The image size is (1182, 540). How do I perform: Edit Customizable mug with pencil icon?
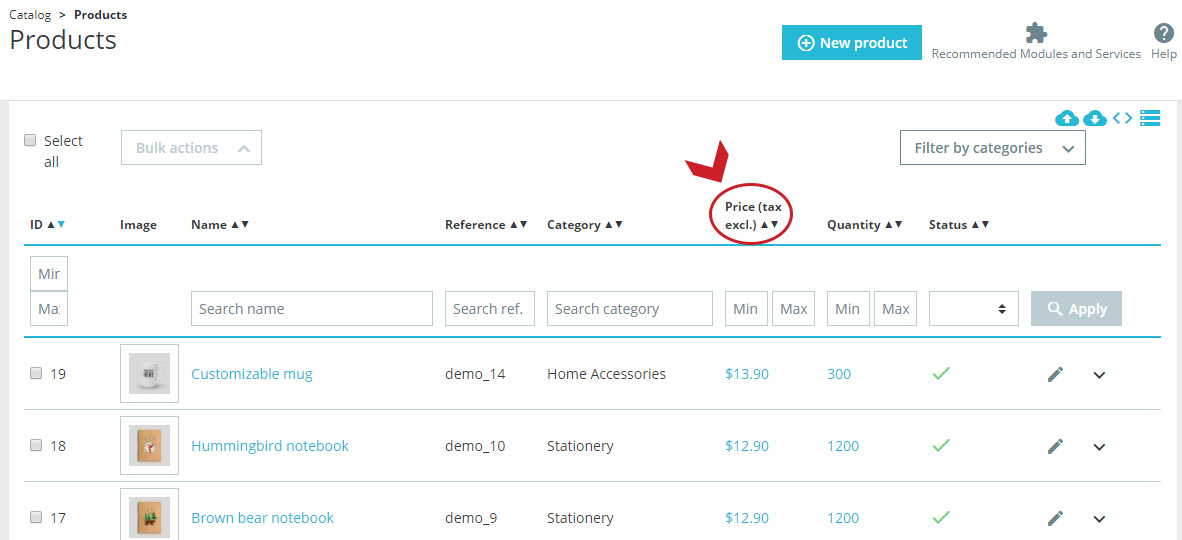click(1055, 374)
